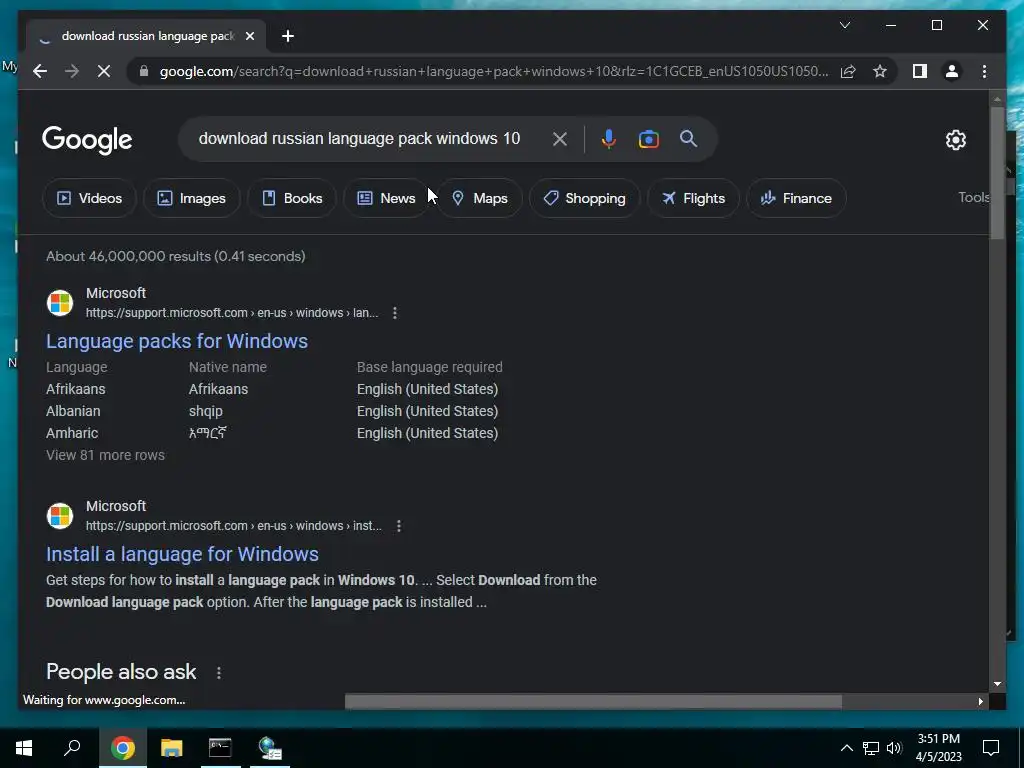The width and height of the screenshot is (1024, 768).
Task: Filter results by Maps
Action: [479, 198]
